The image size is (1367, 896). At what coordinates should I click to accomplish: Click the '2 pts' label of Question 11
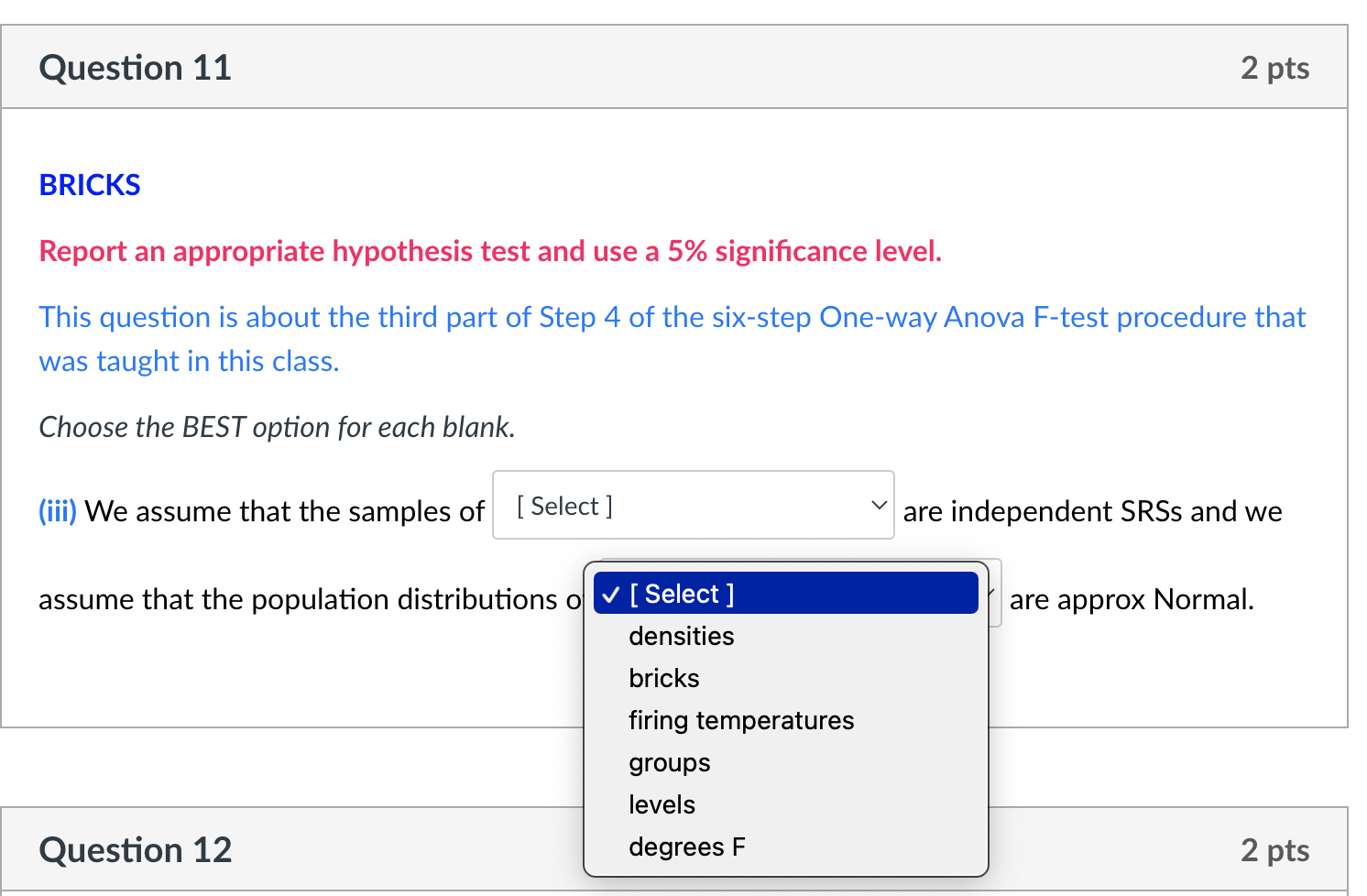[1275, 68]
